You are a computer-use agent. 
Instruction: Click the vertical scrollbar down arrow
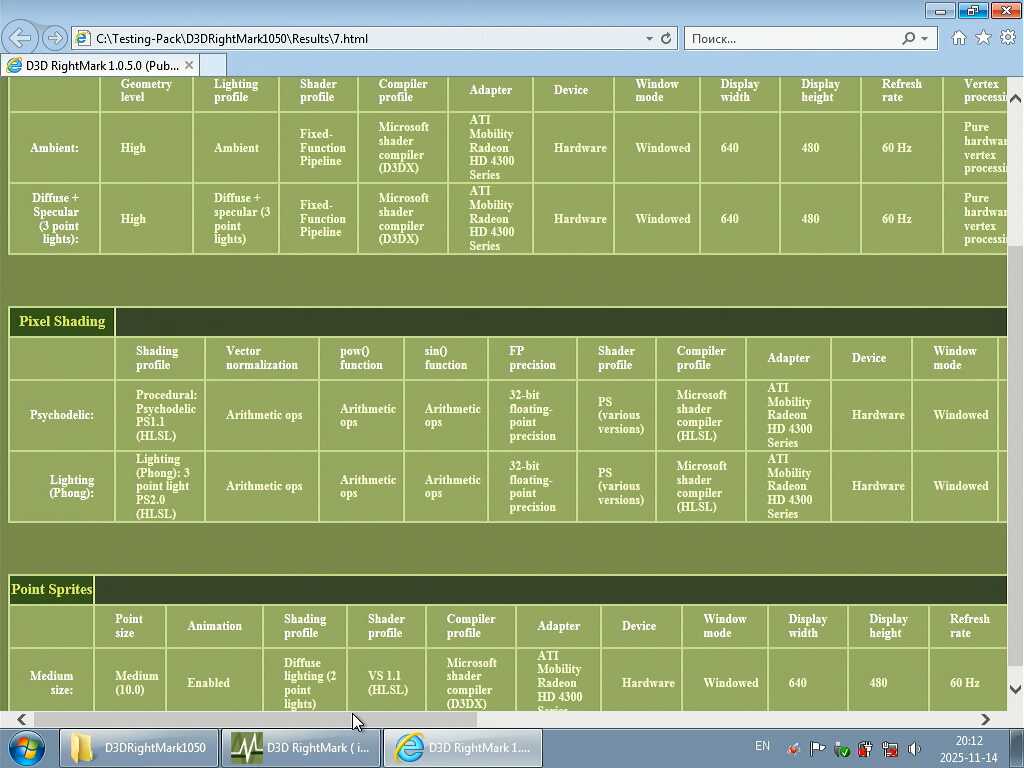click(1015, 689)
